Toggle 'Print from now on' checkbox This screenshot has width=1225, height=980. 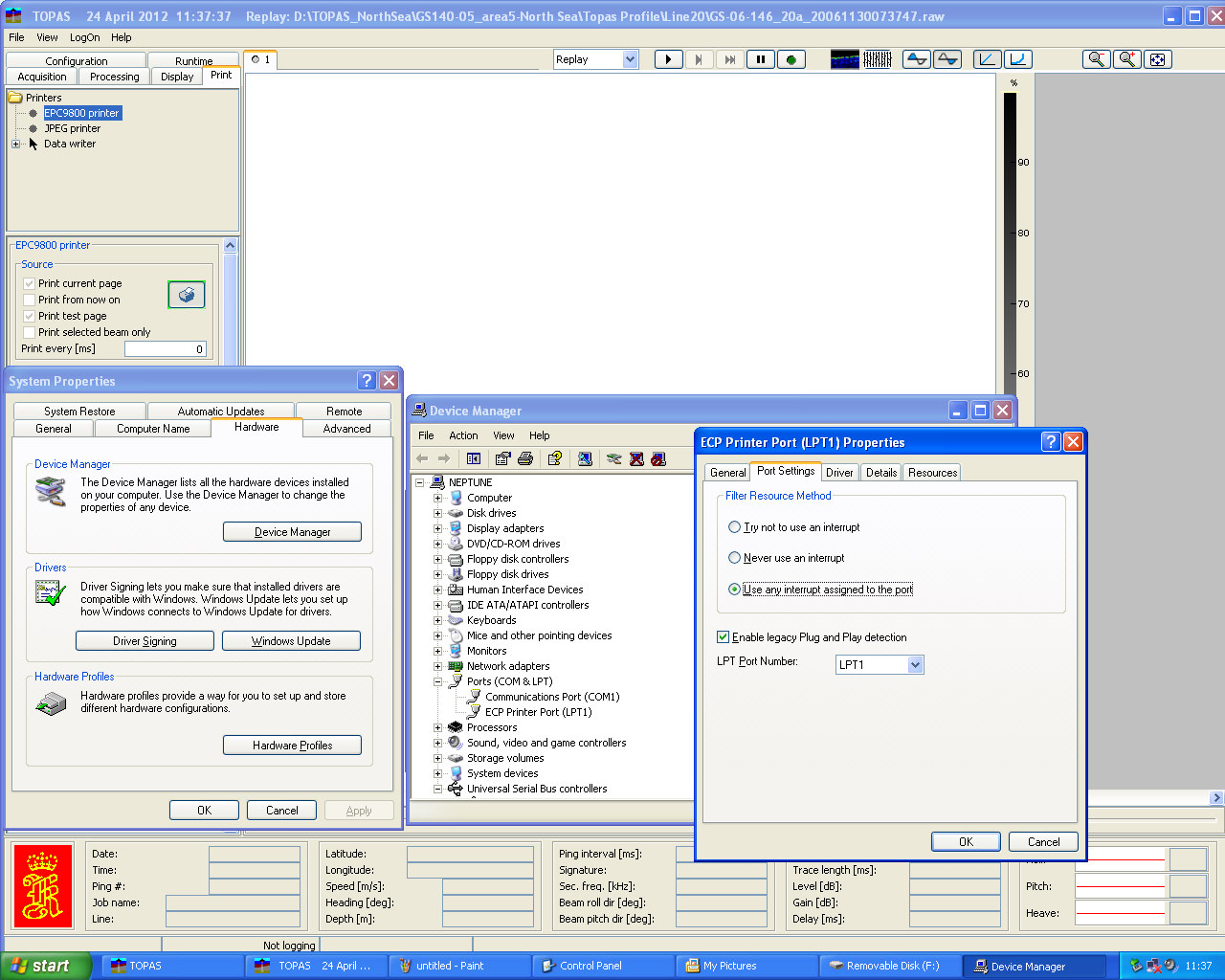[x=30, y=300]
